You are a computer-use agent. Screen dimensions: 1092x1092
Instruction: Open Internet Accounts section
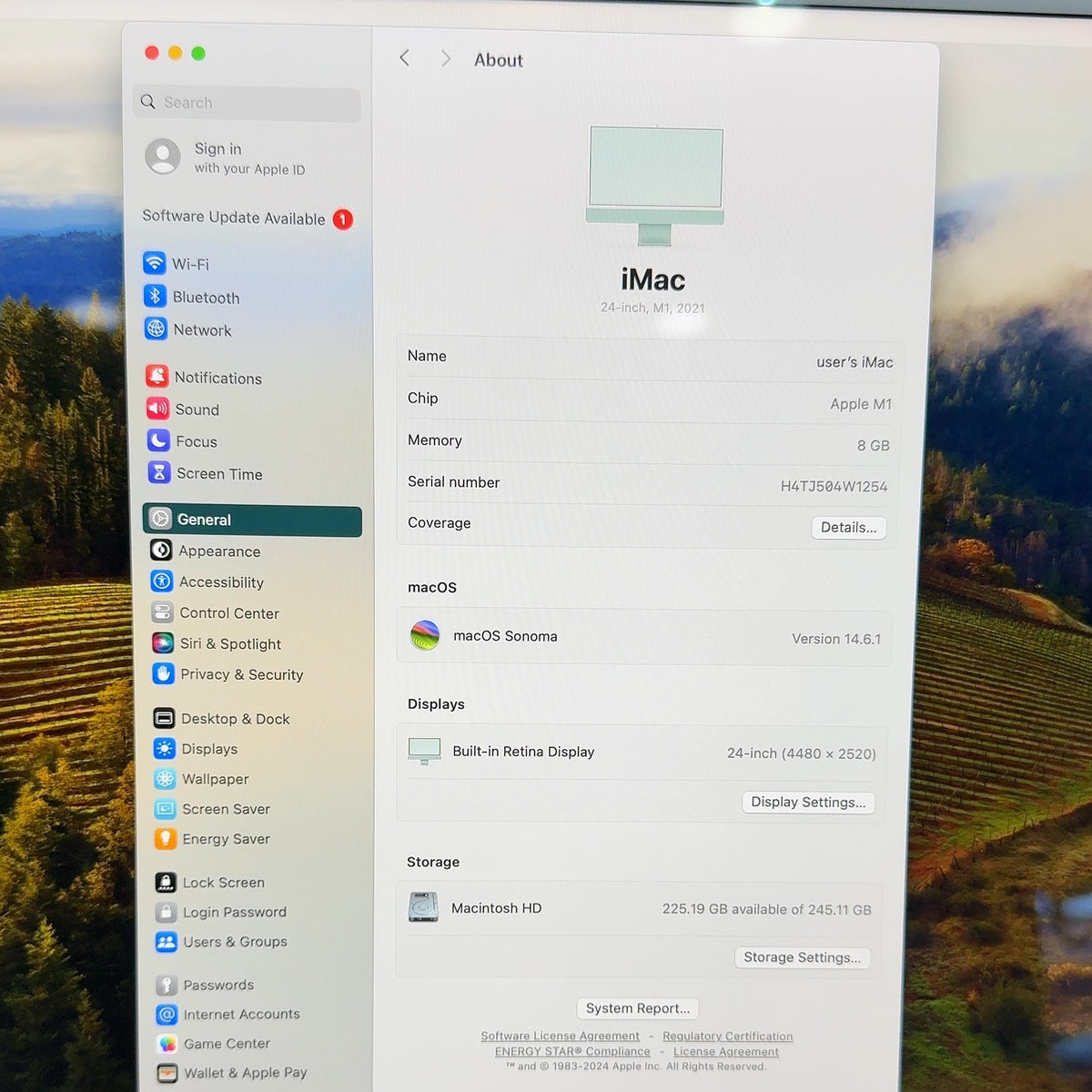click(229, 1014)
